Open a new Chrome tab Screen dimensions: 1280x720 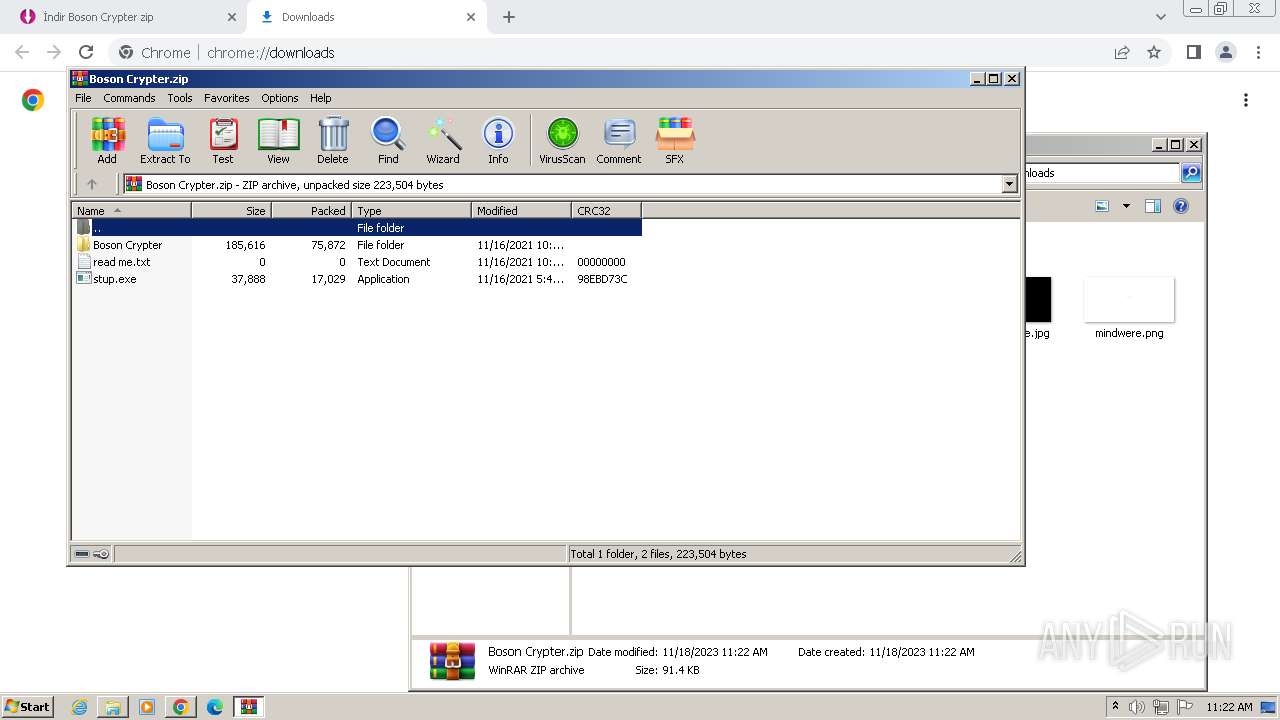pos(509,17)
